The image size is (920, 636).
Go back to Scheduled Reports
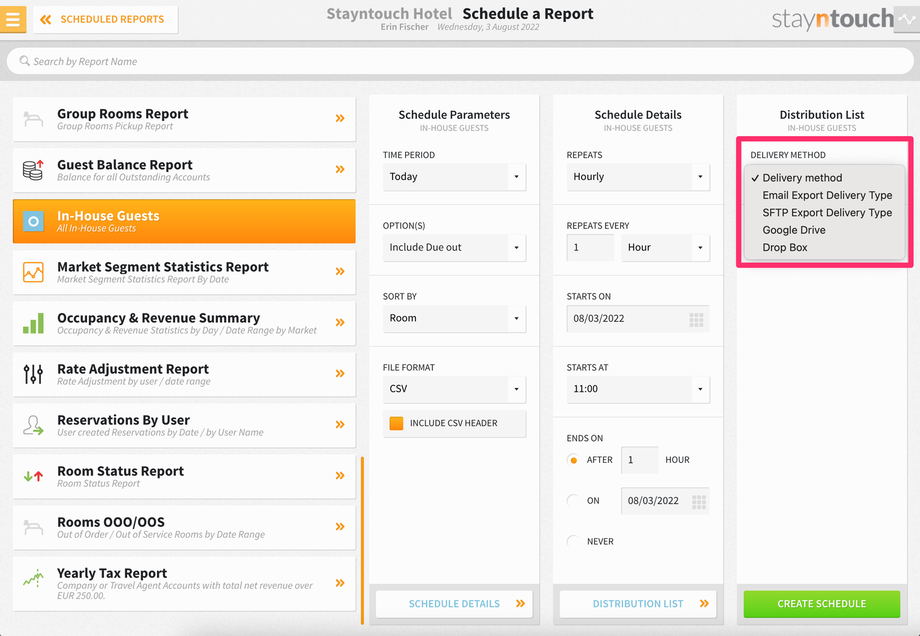click(x=106, y=19)
